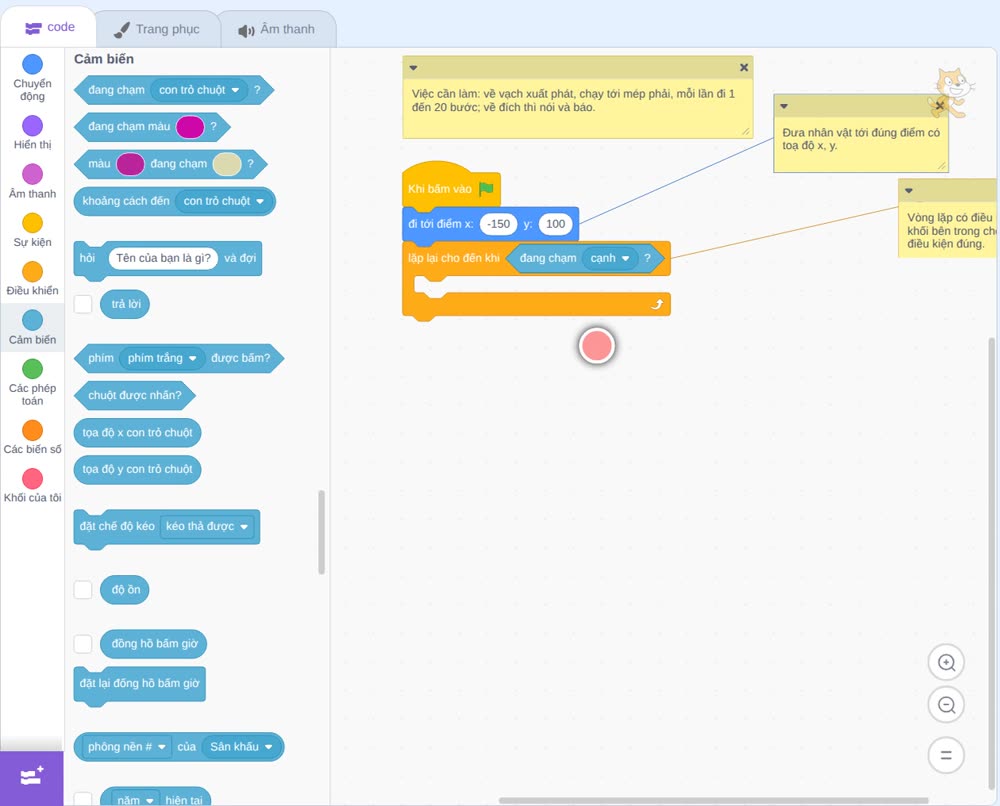The width and height of the screenshot is (1000, 806).
Task: Zoom in the workspace
Action: 946,663
